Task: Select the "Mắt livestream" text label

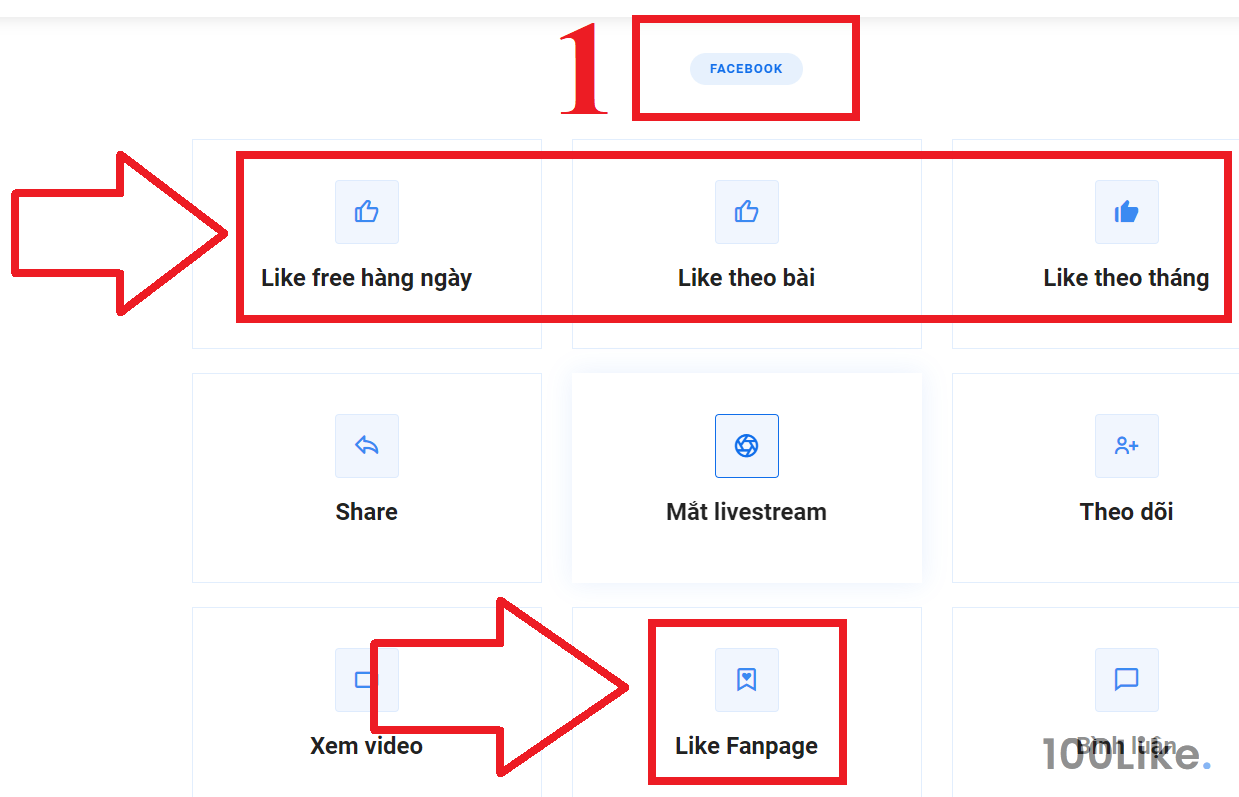Action: (x=746, y=512)
